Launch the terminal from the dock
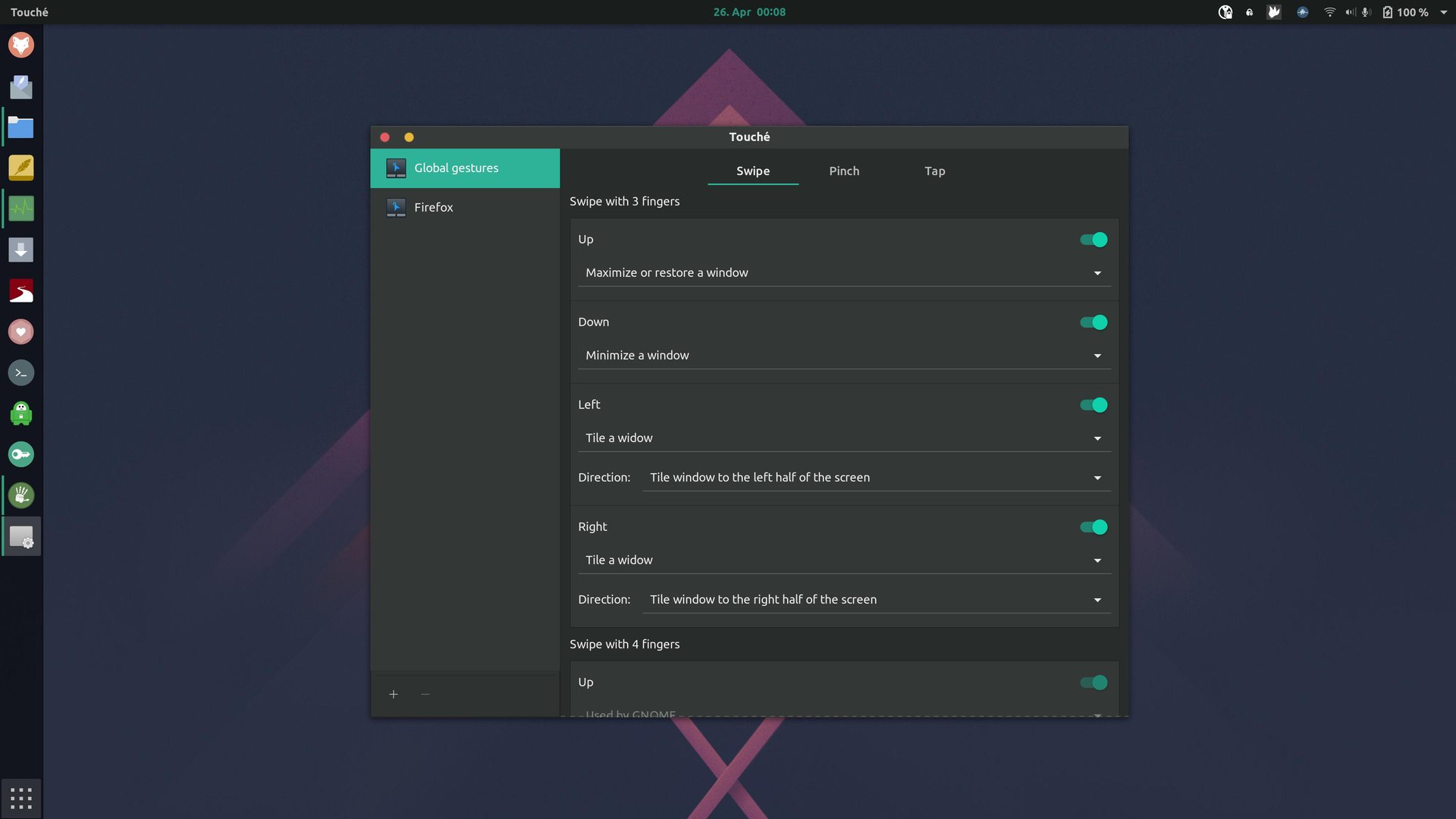This screenshot has height=819, width=1456. point(20,372)
